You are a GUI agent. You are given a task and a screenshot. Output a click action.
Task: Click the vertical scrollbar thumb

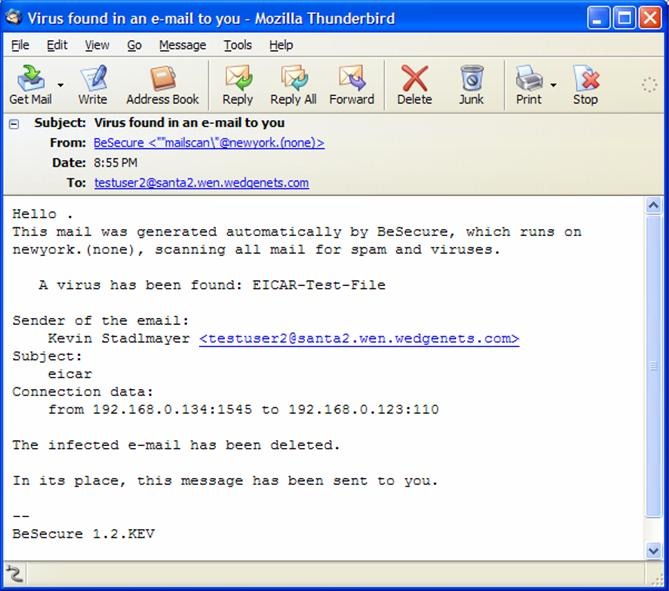click(653, 366)
